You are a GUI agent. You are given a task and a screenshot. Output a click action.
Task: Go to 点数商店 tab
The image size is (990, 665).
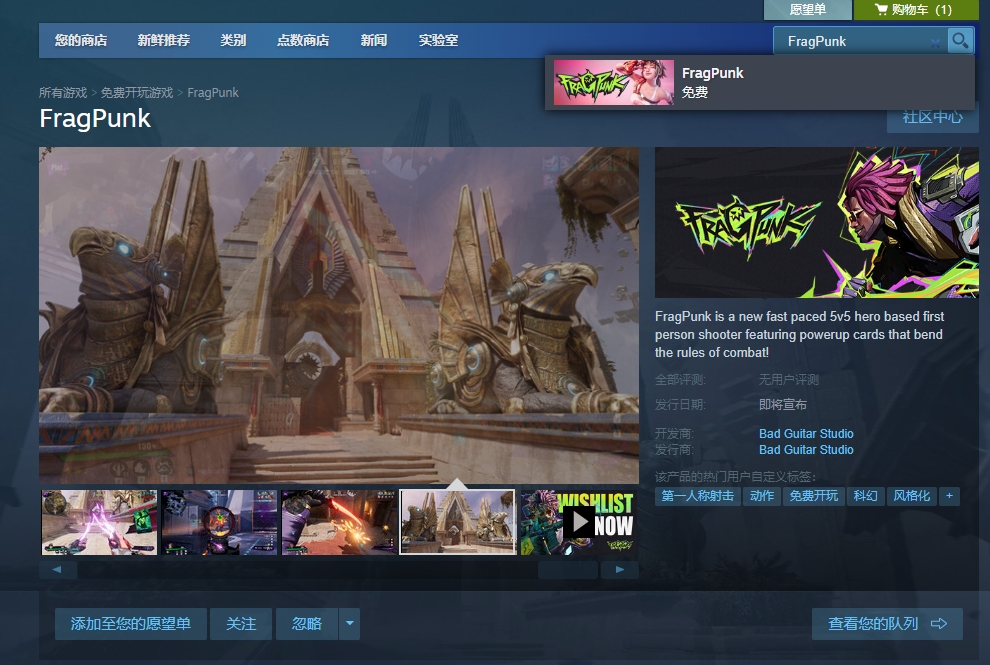[x=303, y=40]
